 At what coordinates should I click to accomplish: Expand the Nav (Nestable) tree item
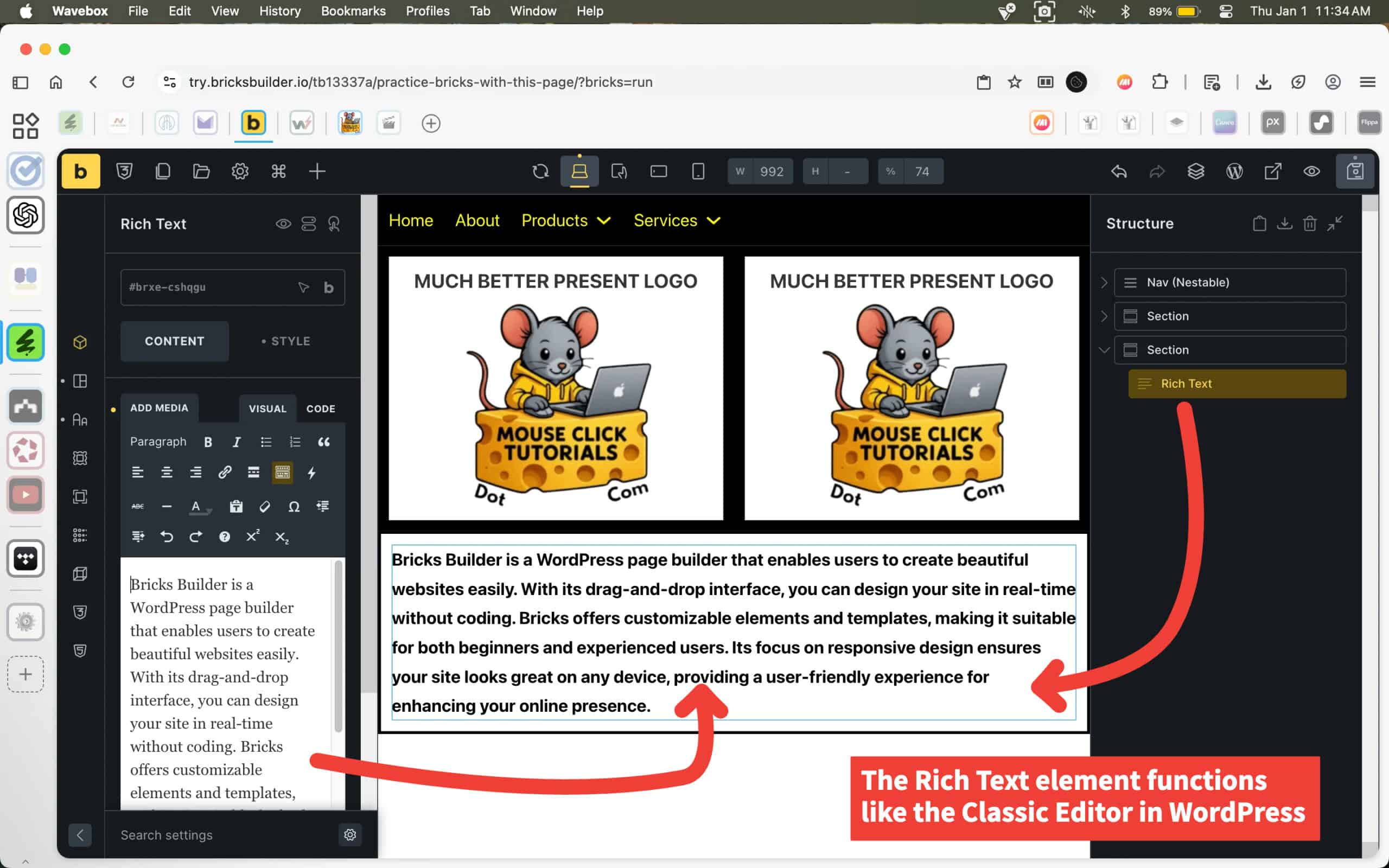coord(1104,283)
